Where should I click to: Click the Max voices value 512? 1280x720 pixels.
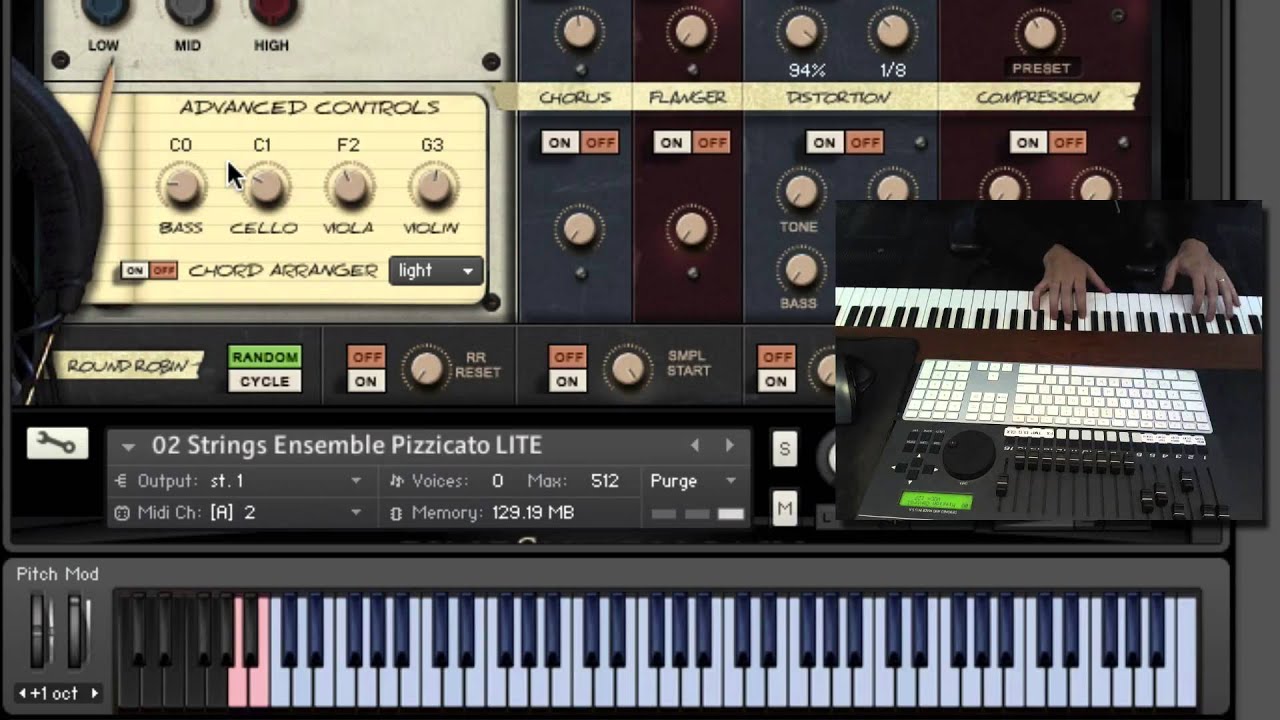tap(604, 481)
